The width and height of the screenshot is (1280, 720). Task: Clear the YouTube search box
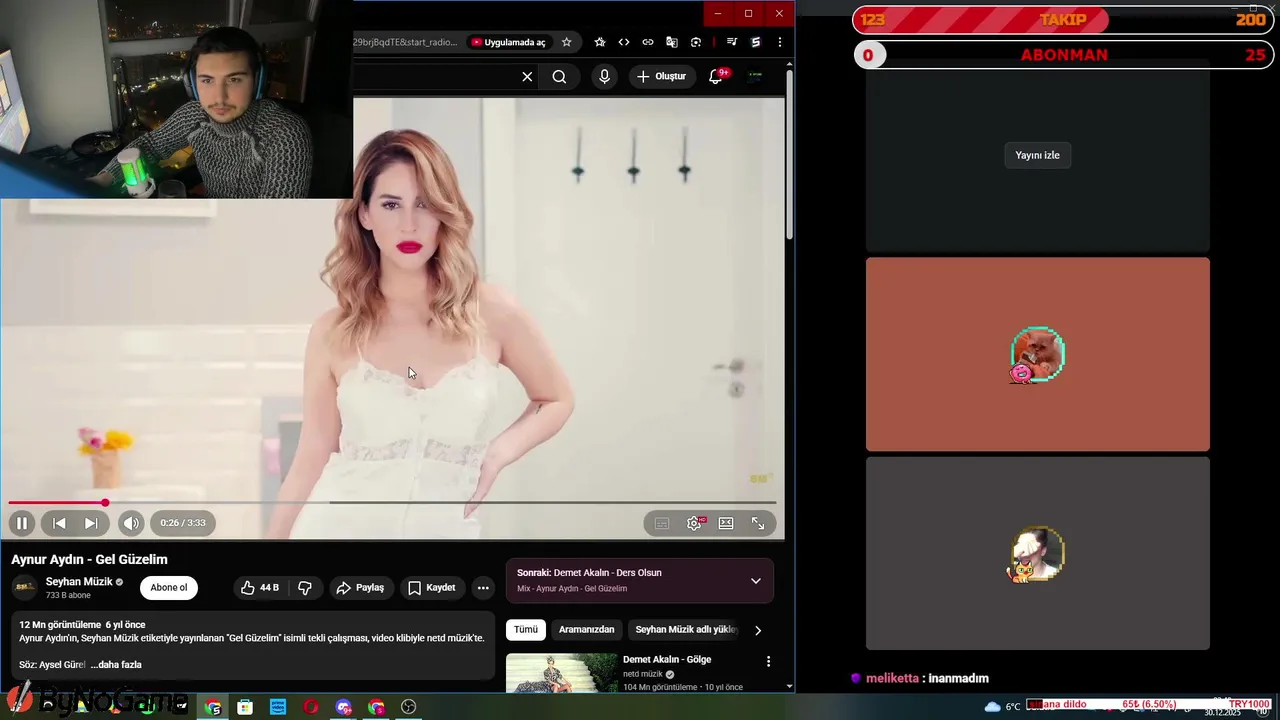(x=527, y=77)
